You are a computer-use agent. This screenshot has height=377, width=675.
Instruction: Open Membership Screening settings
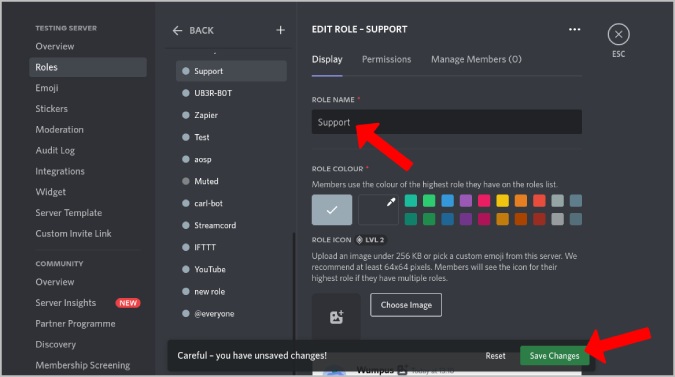(x=83, y=365)
